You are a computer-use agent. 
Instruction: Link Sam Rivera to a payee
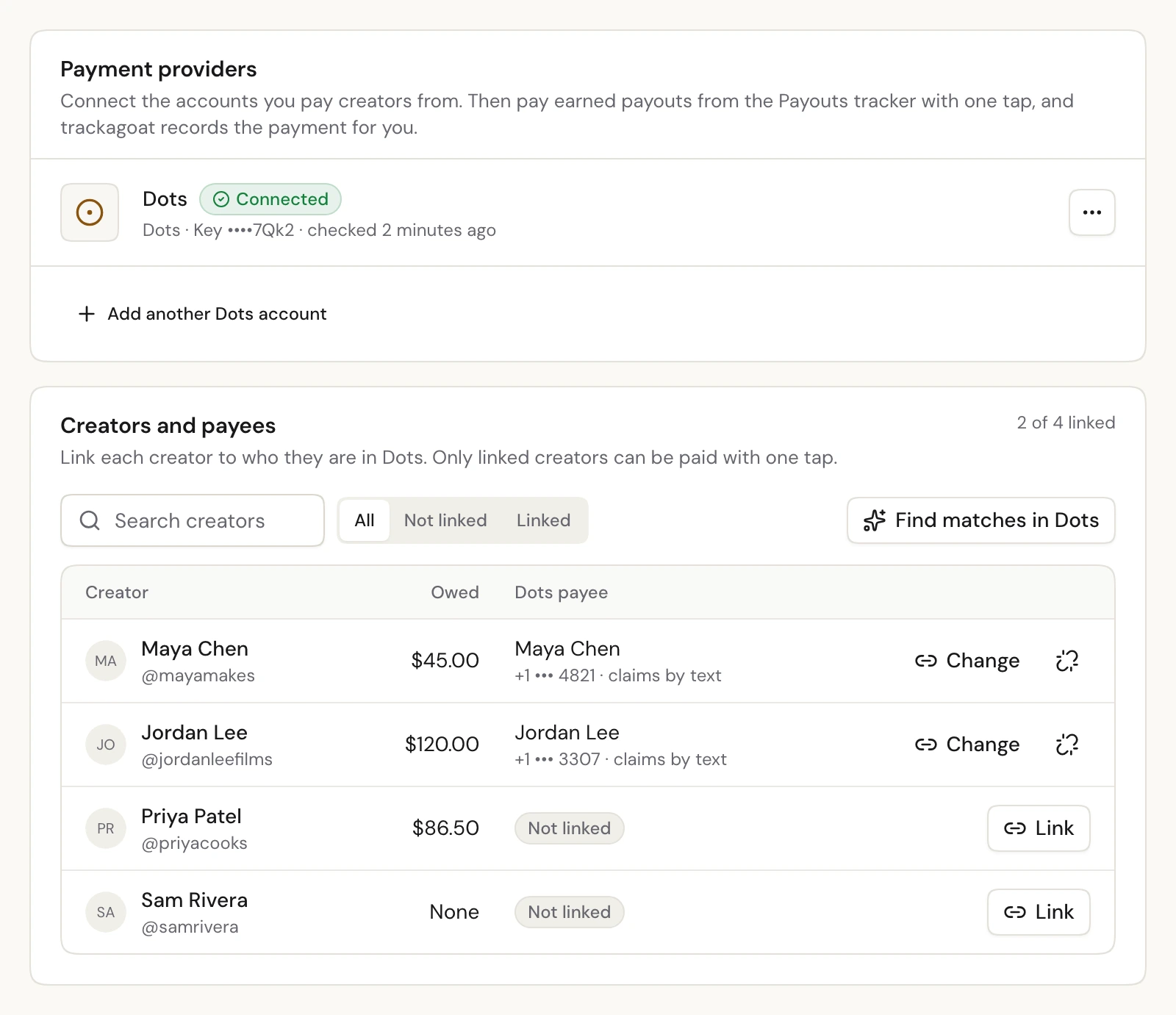tap(1039, 912)
